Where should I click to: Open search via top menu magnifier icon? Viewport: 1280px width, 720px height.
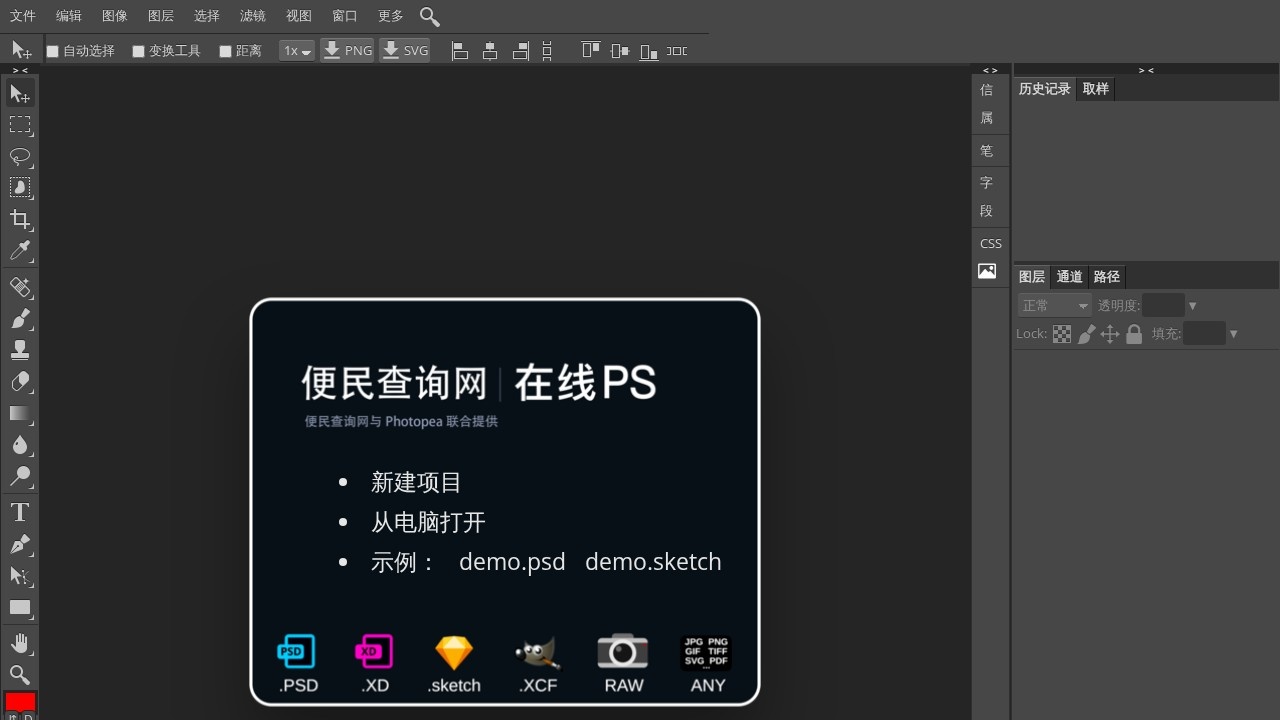coord(430,16)
